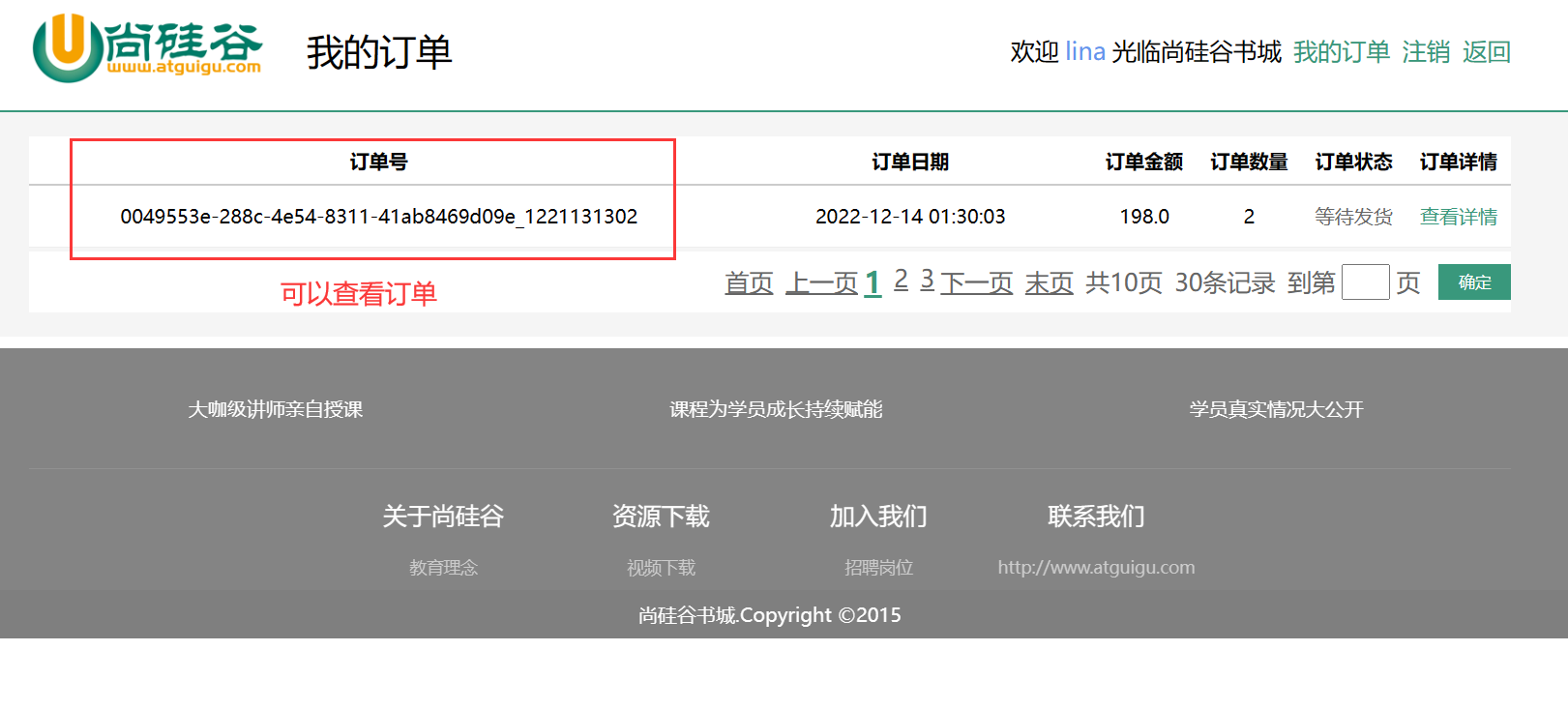Click 加入我们 footer heading
This screenshot has width=1568, height=710.
pyautogui.click(x=878, y=516)
